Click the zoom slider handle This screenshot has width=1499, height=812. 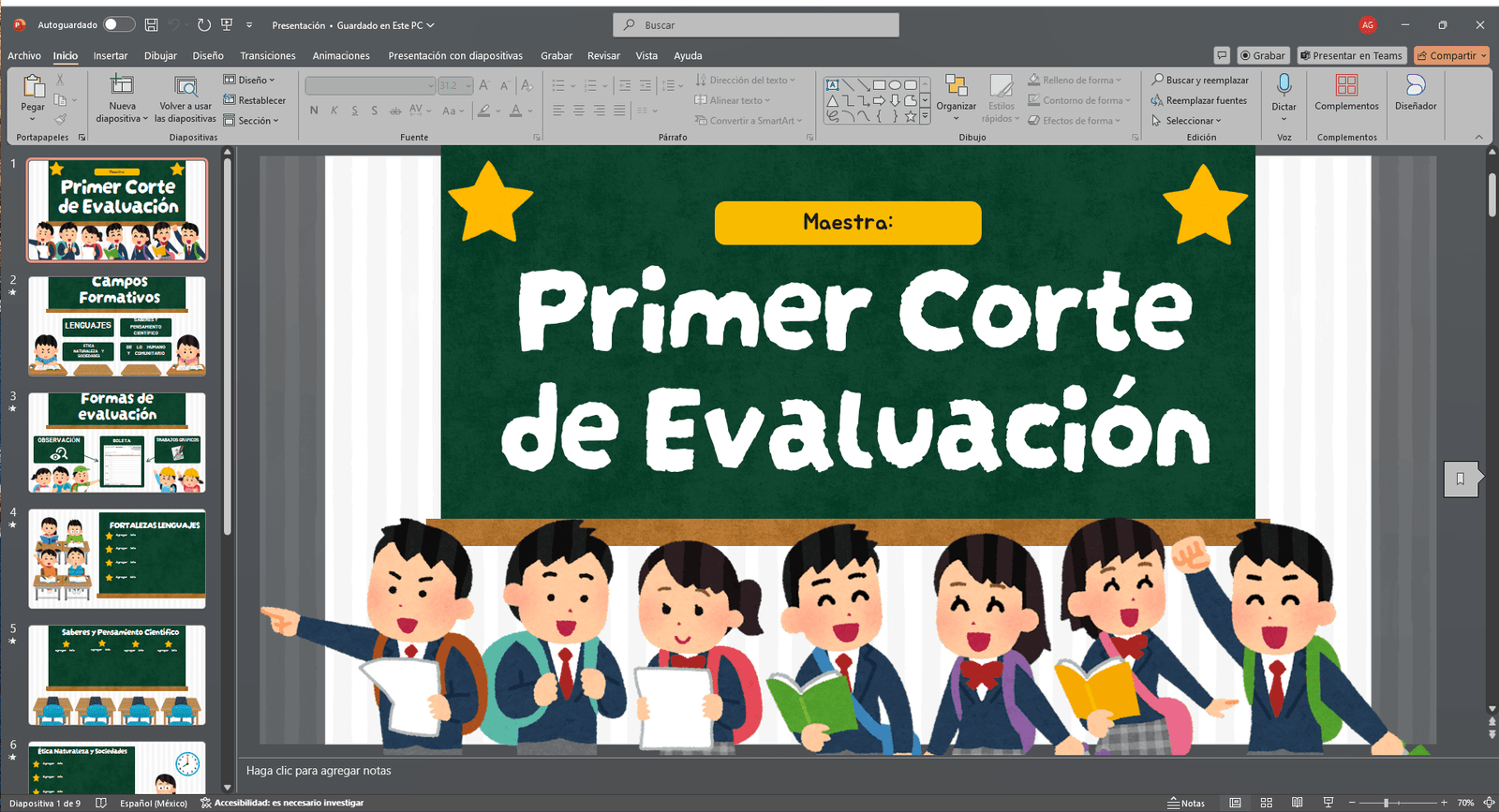coord(1387,803)
